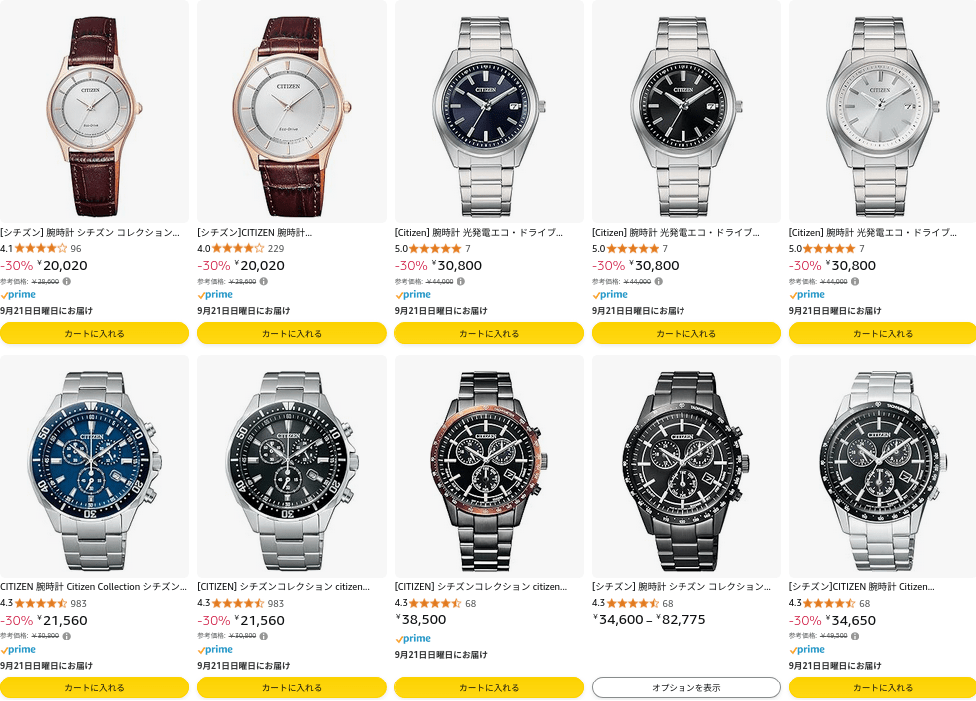The width and height of the screenshot is (976, 701).
Task: Click オプションを表示 button for all-black chronograph
Action: (x=686, y=687)
